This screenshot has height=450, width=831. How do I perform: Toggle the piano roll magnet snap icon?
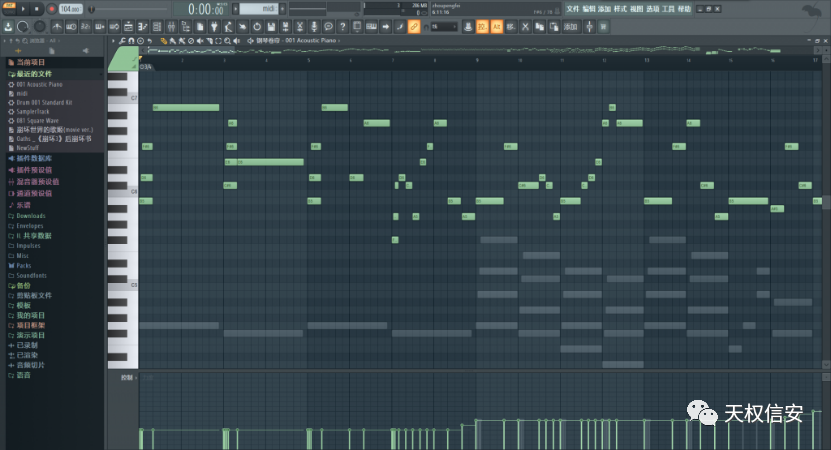point(130,41)
